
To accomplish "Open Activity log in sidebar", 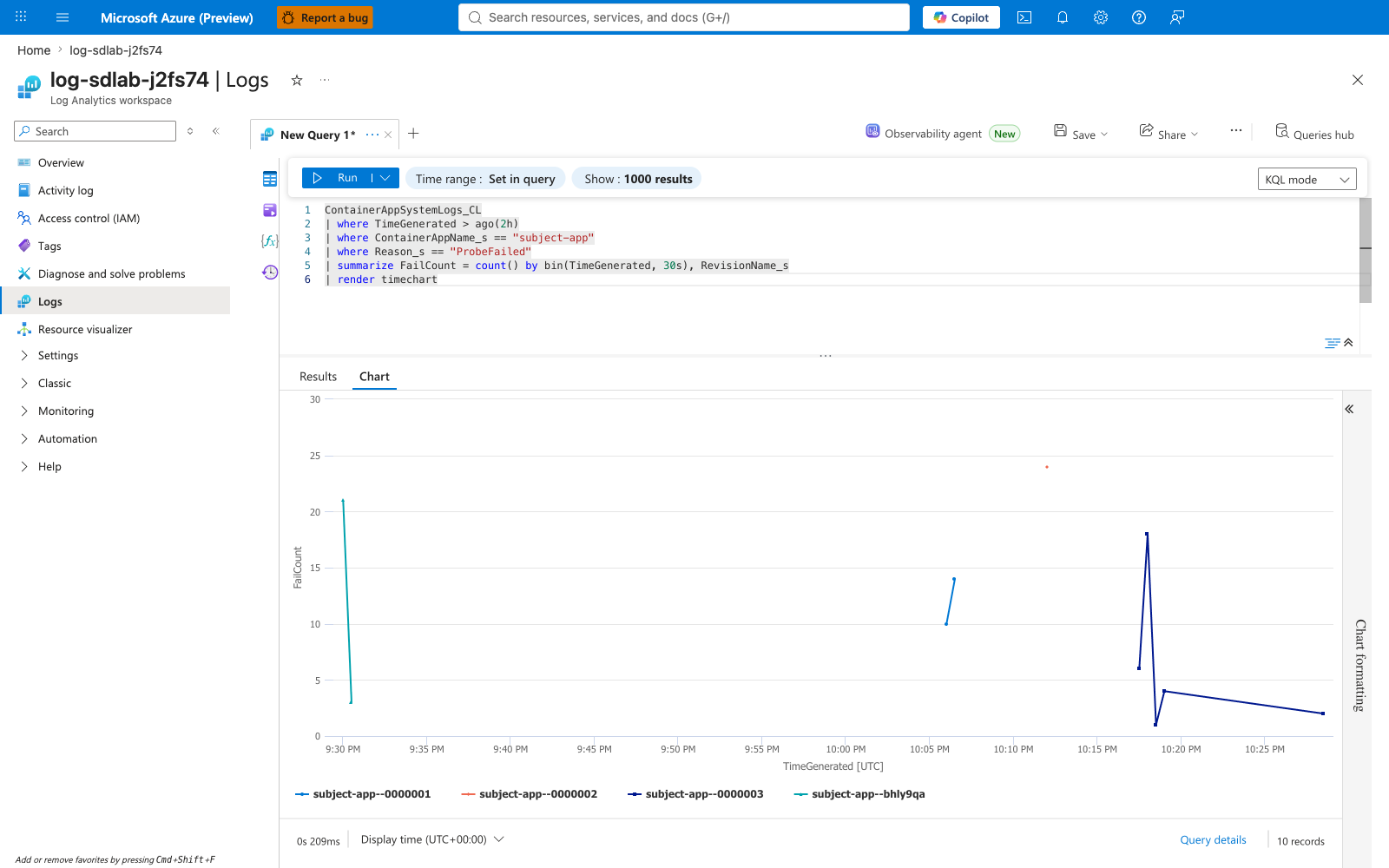I will point(65,191).
